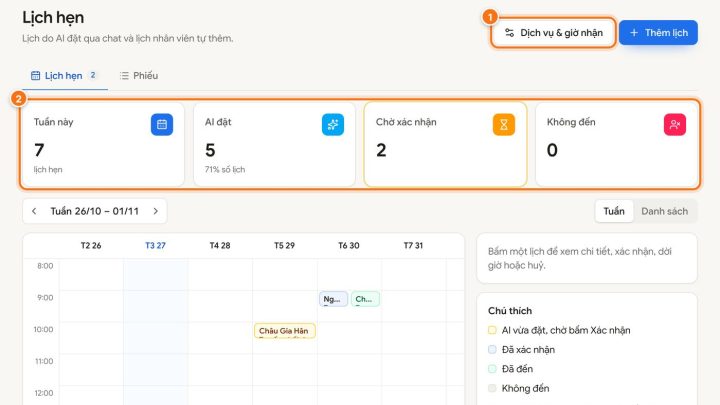Click the T3 27 column header
This screenshot has height=405, width=720.
point(155,246)
